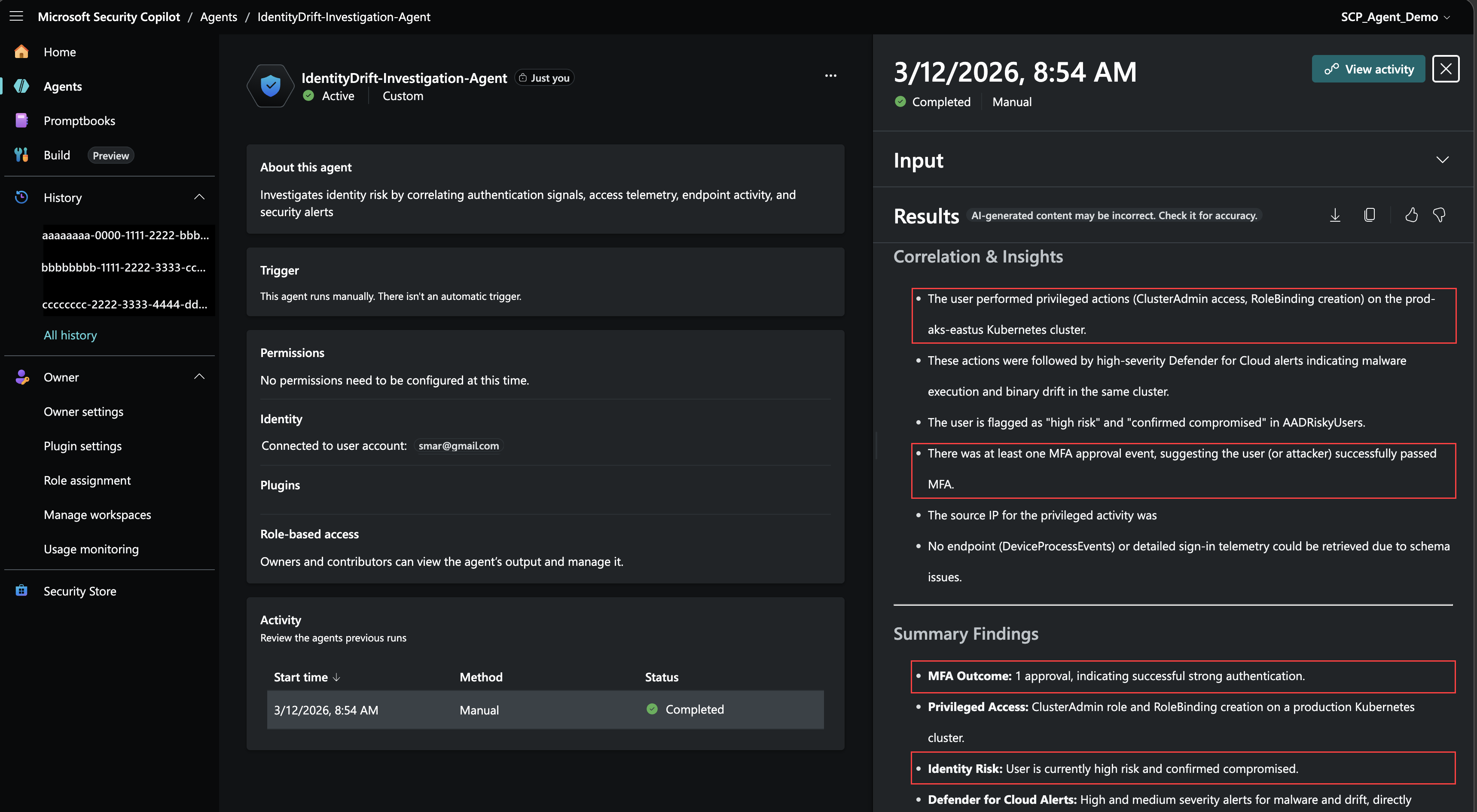Click the Summary Findings heading
The height and width of the screenshot is (812, 1477).
point(966,634)
